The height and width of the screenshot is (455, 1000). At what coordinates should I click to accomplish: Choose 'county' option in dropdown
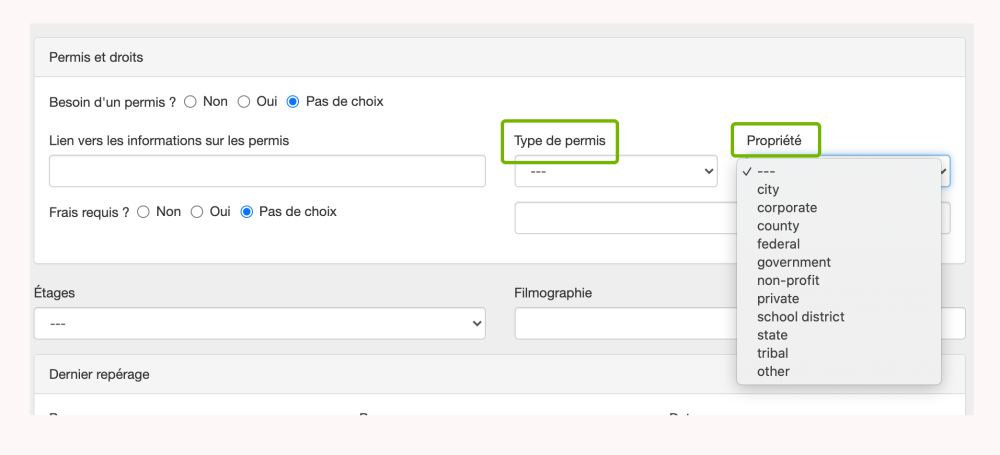click(778, 226)
